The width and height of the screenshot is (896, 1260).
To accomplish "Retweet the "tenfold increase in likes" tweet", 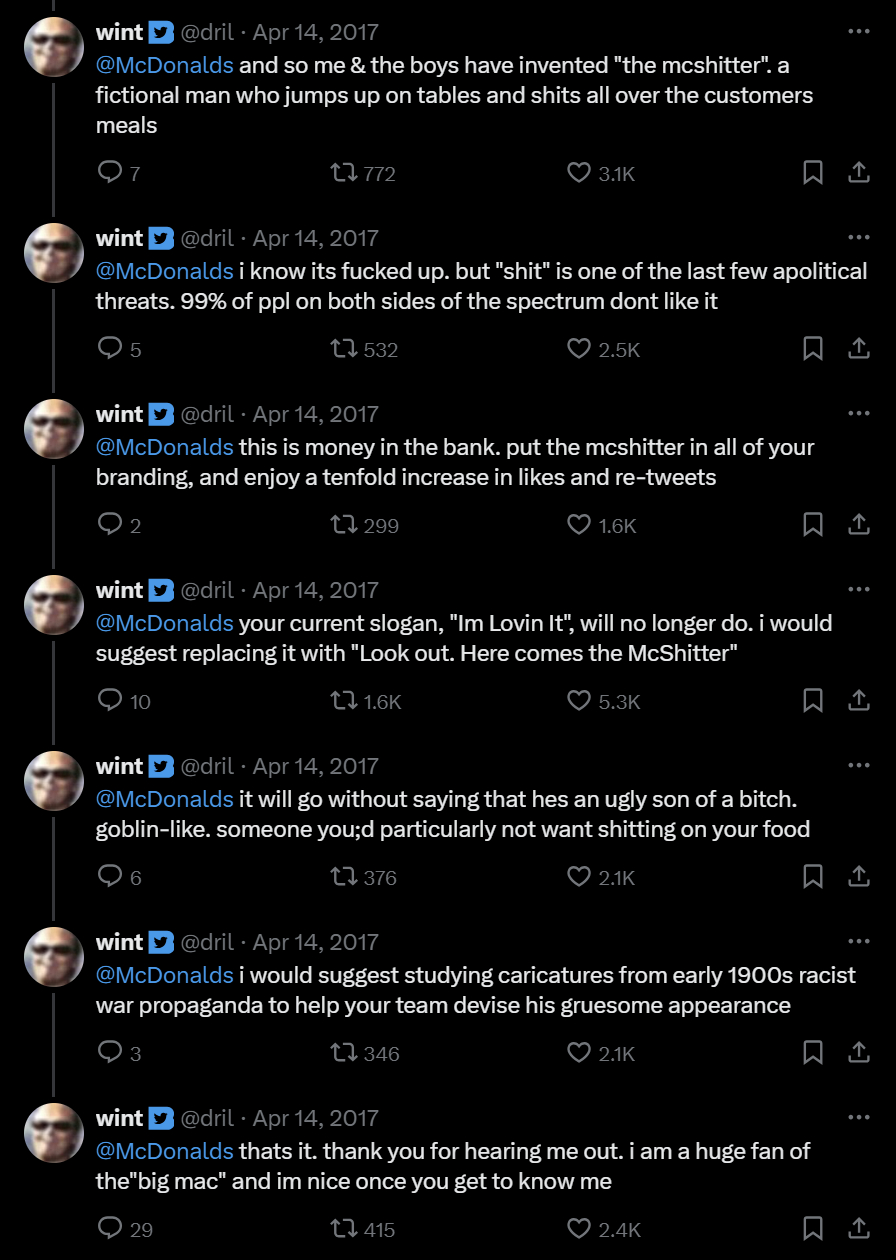I will (x=344, y=525).
